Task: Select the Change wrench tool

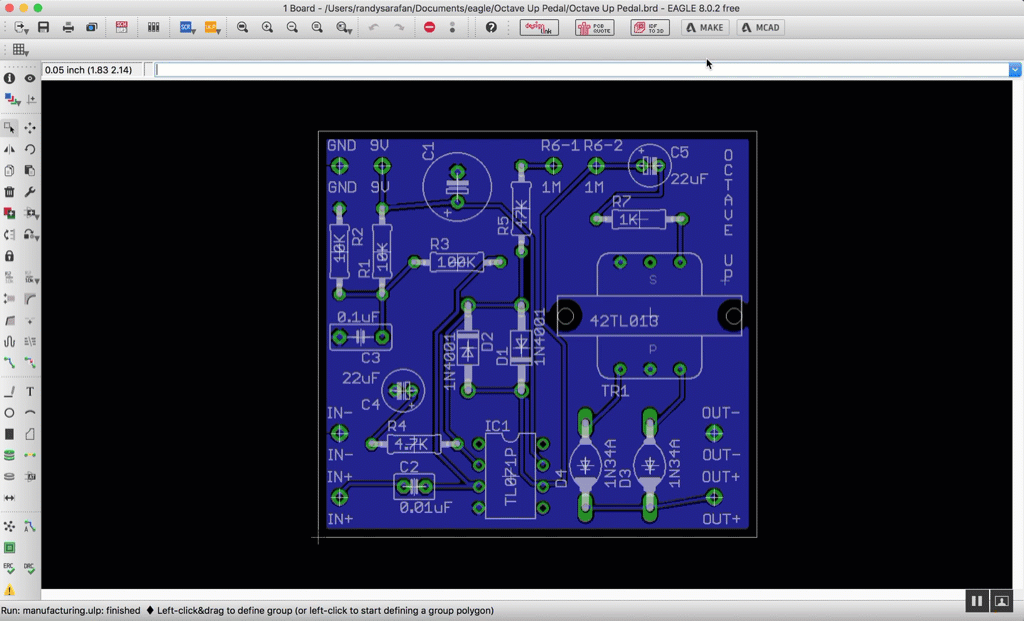Action: click(30, 191)
